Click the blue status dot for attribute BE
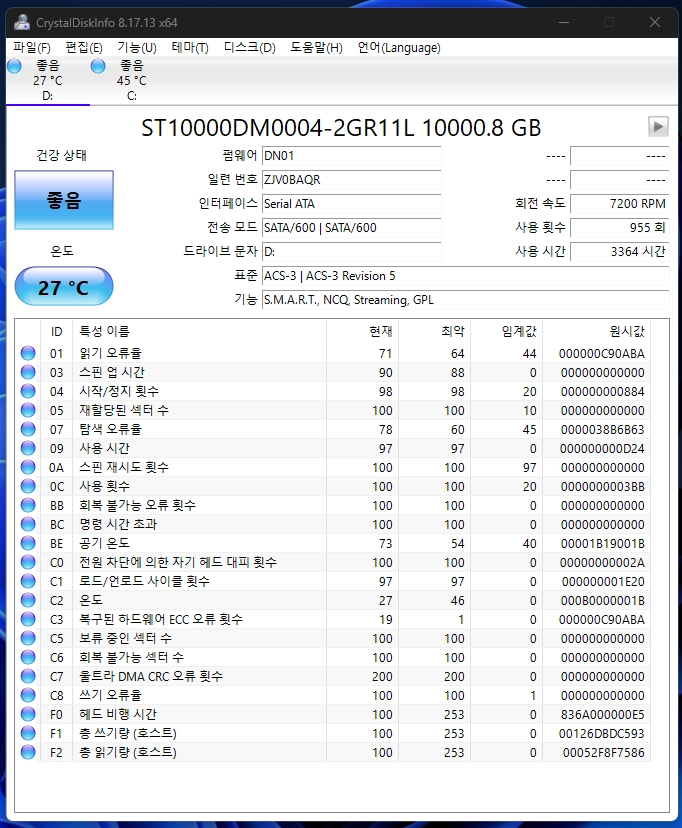 pos(28,543)
